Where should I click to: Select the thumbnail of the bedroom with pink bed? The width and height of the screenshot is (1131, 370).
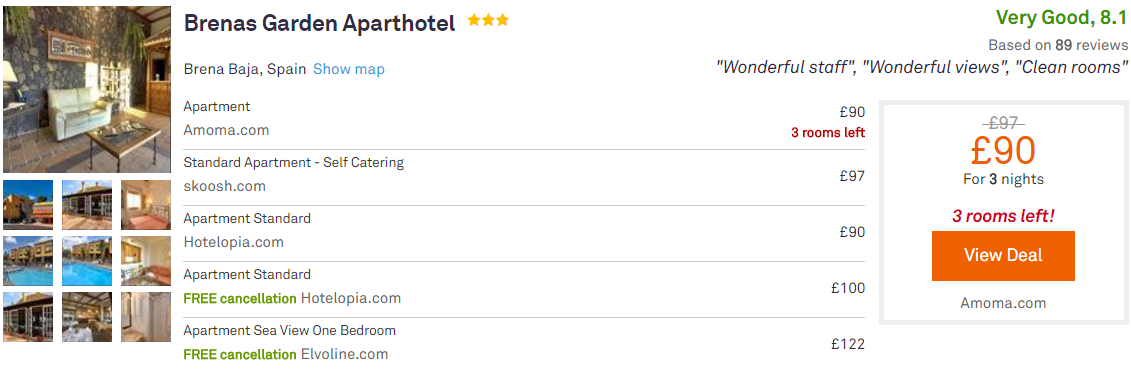pos(146,204)
